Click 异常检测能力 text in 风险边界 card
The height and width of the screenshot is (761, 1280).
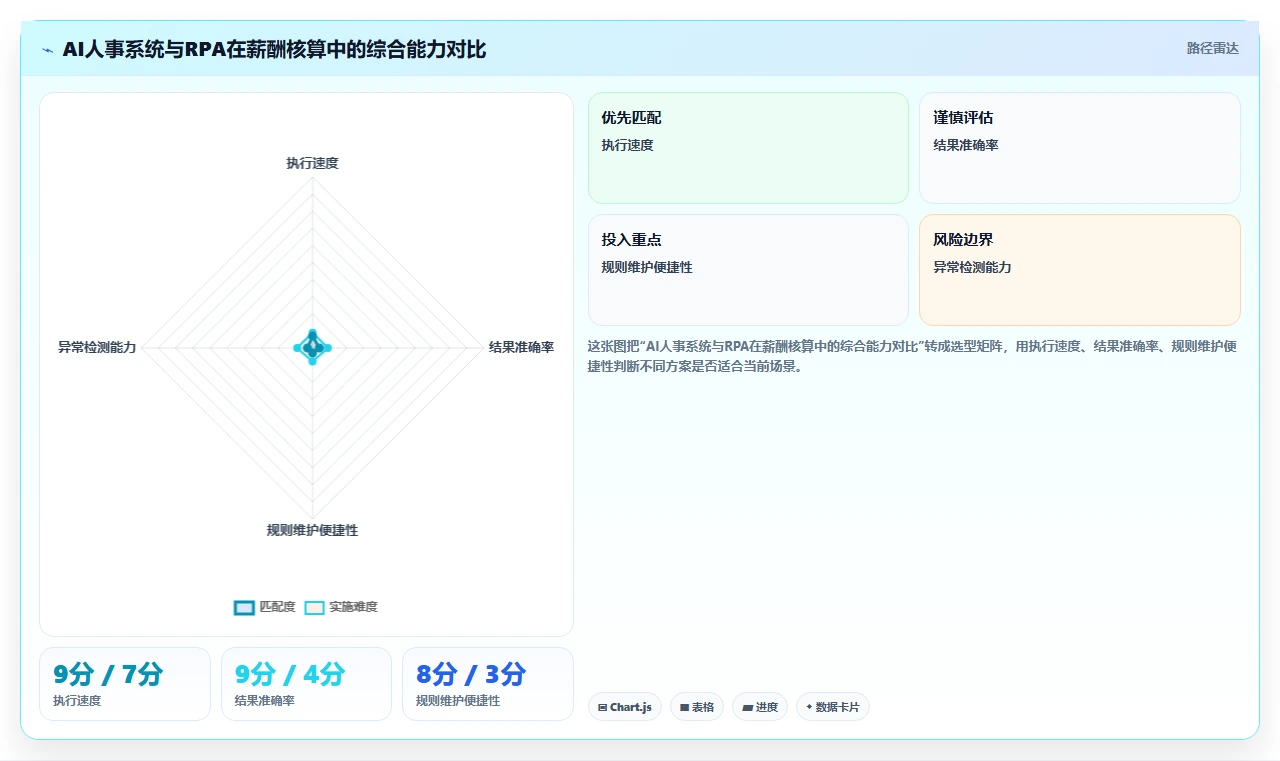pos(972,267)
